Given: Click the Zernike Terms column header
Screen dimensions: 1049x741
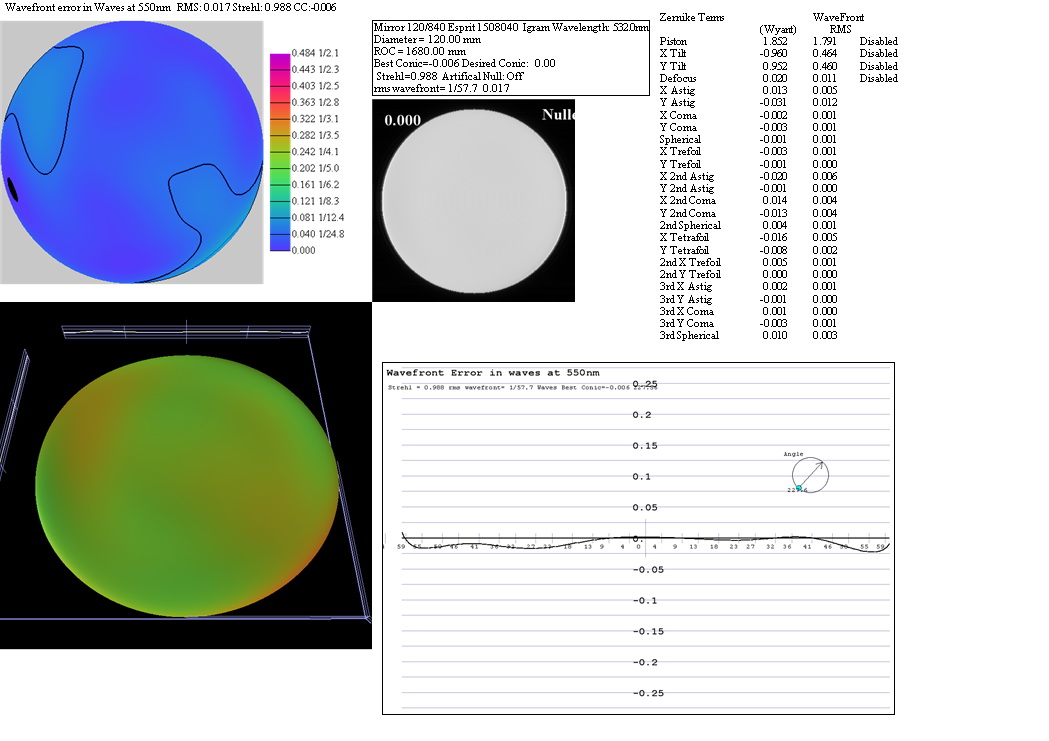Looking at the screenshot, I should [x=692, y=18].
